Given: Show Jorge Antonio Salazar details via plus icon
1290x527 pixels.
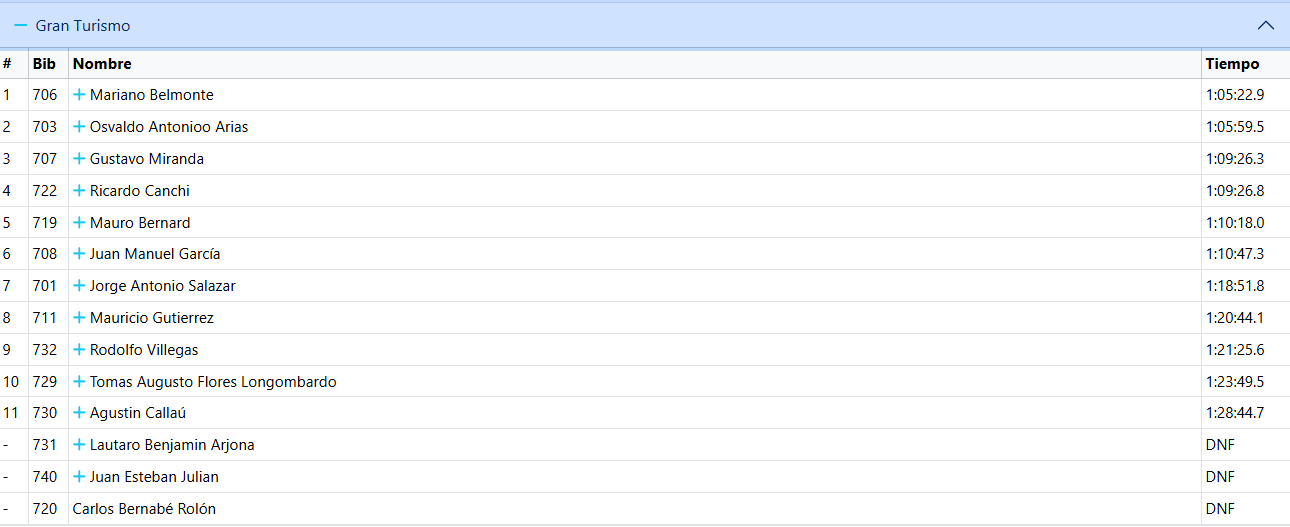Looking at the screenshot, I should coord(79,286).
